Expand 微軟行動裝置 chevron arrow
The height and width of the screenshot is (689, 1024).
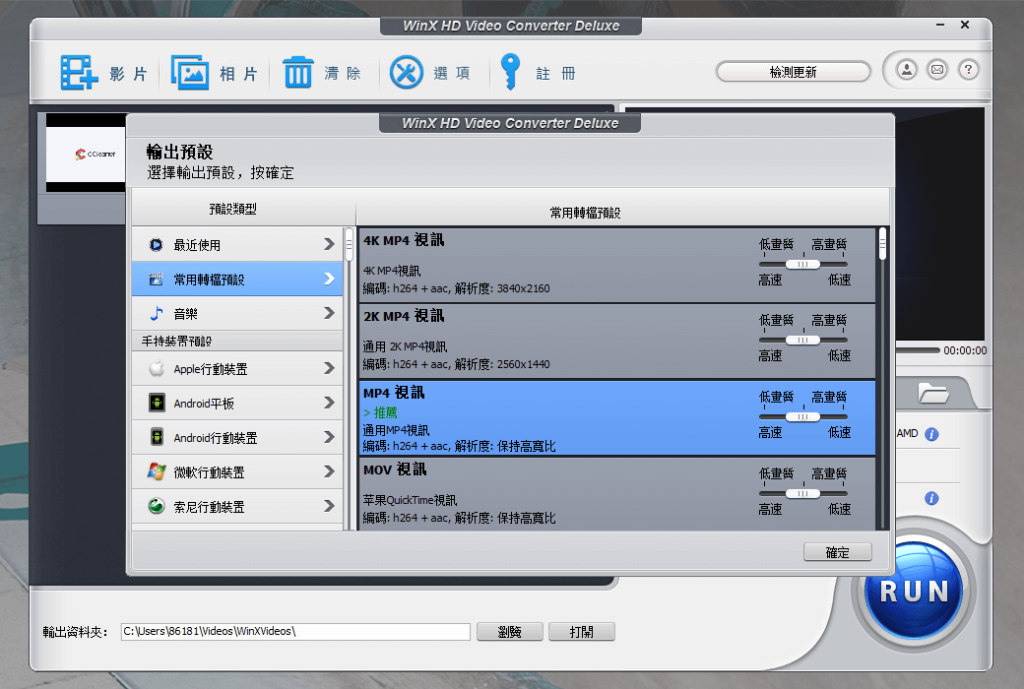point(329,472)
